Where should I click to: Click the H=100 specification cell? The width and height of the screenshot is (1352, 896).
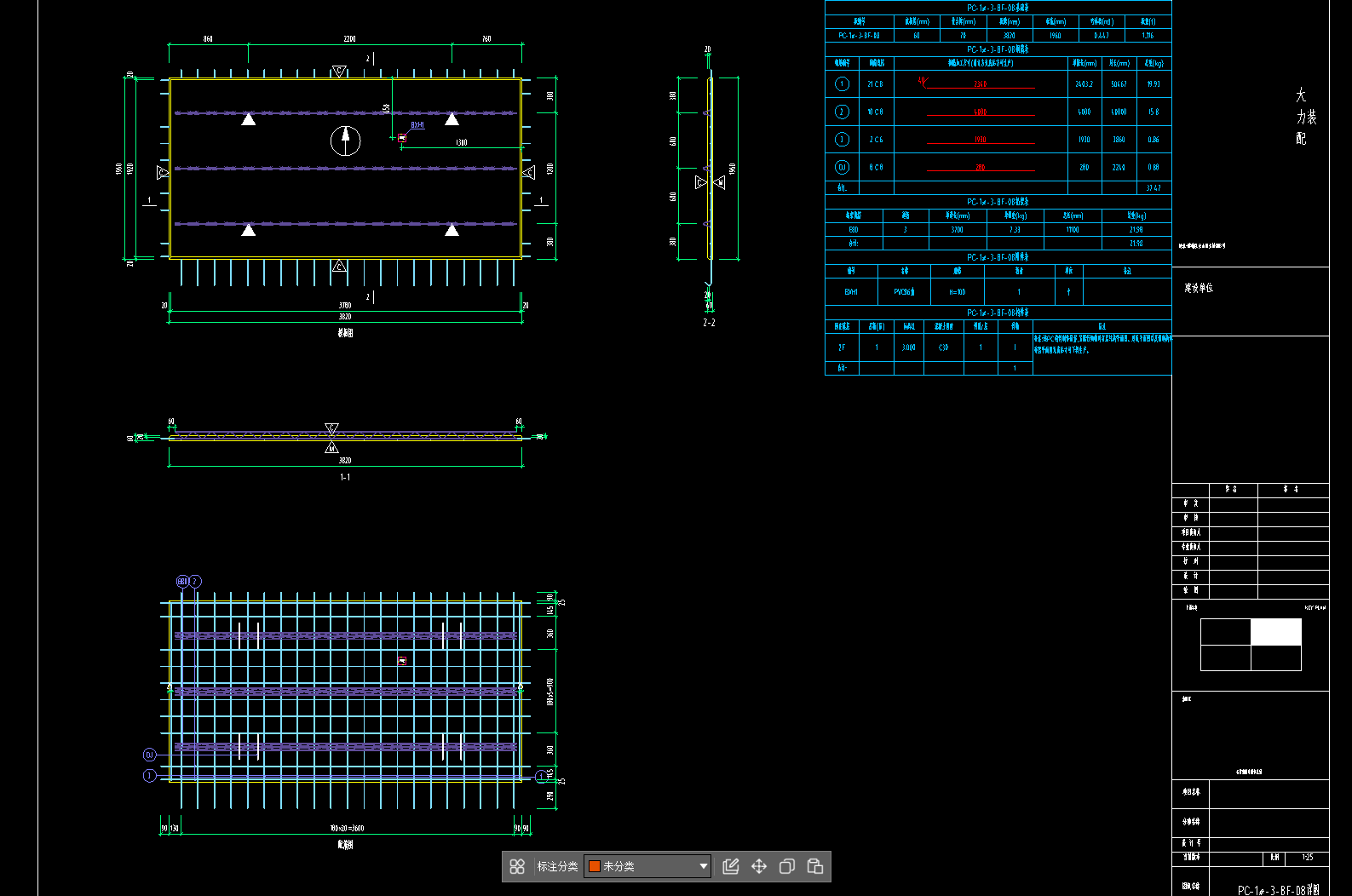click(x=958, y=292)
